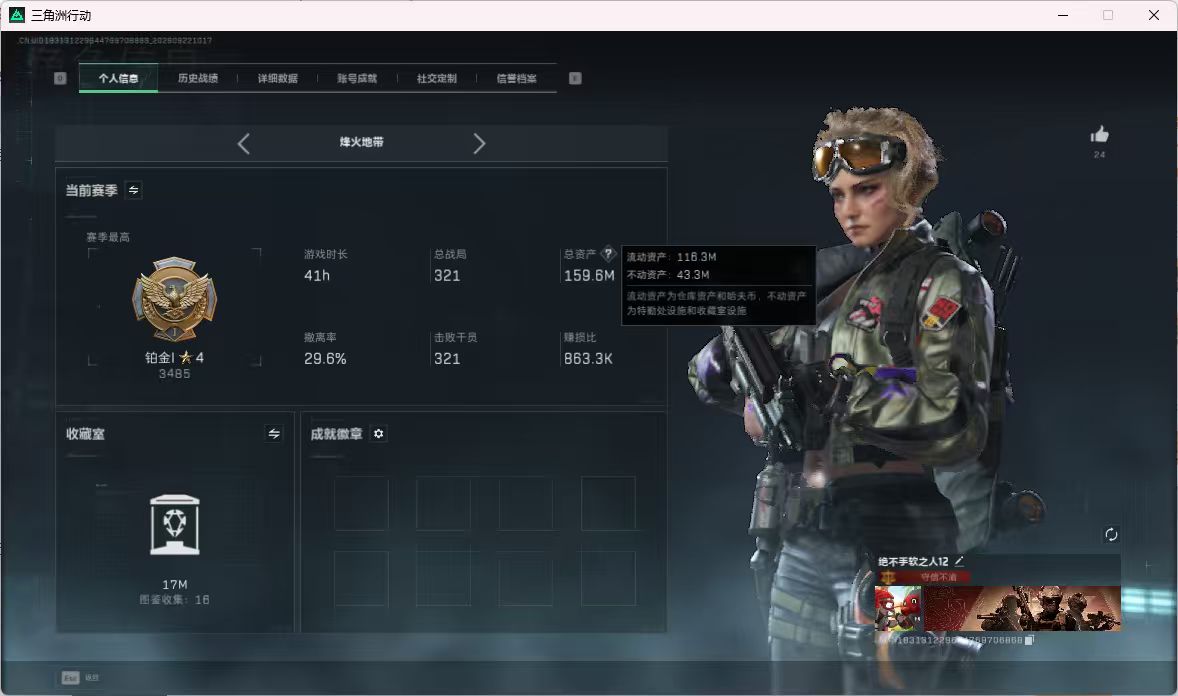Click the 流动资产: 116.3M tooltip line
The image size is (1178, 696).
coord(672,257)
